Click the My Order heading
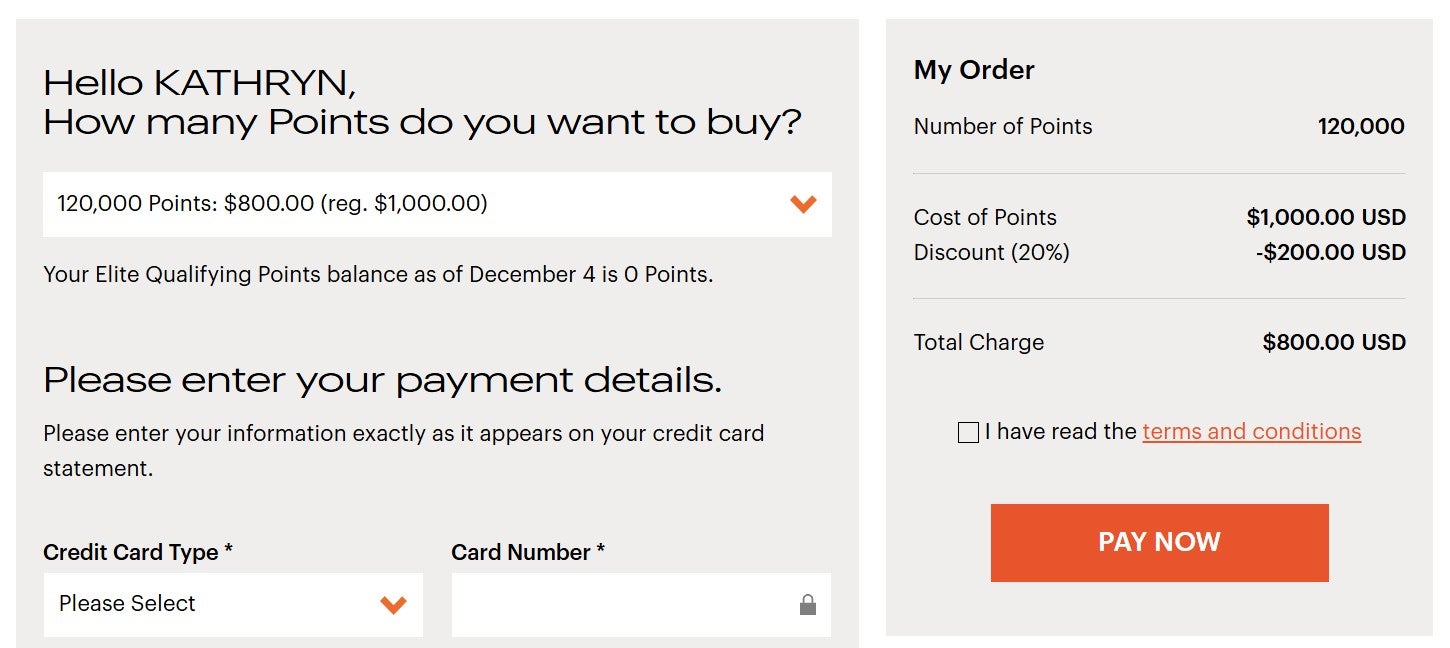Viewport: 1450px width, 648px height. [973, 70]
